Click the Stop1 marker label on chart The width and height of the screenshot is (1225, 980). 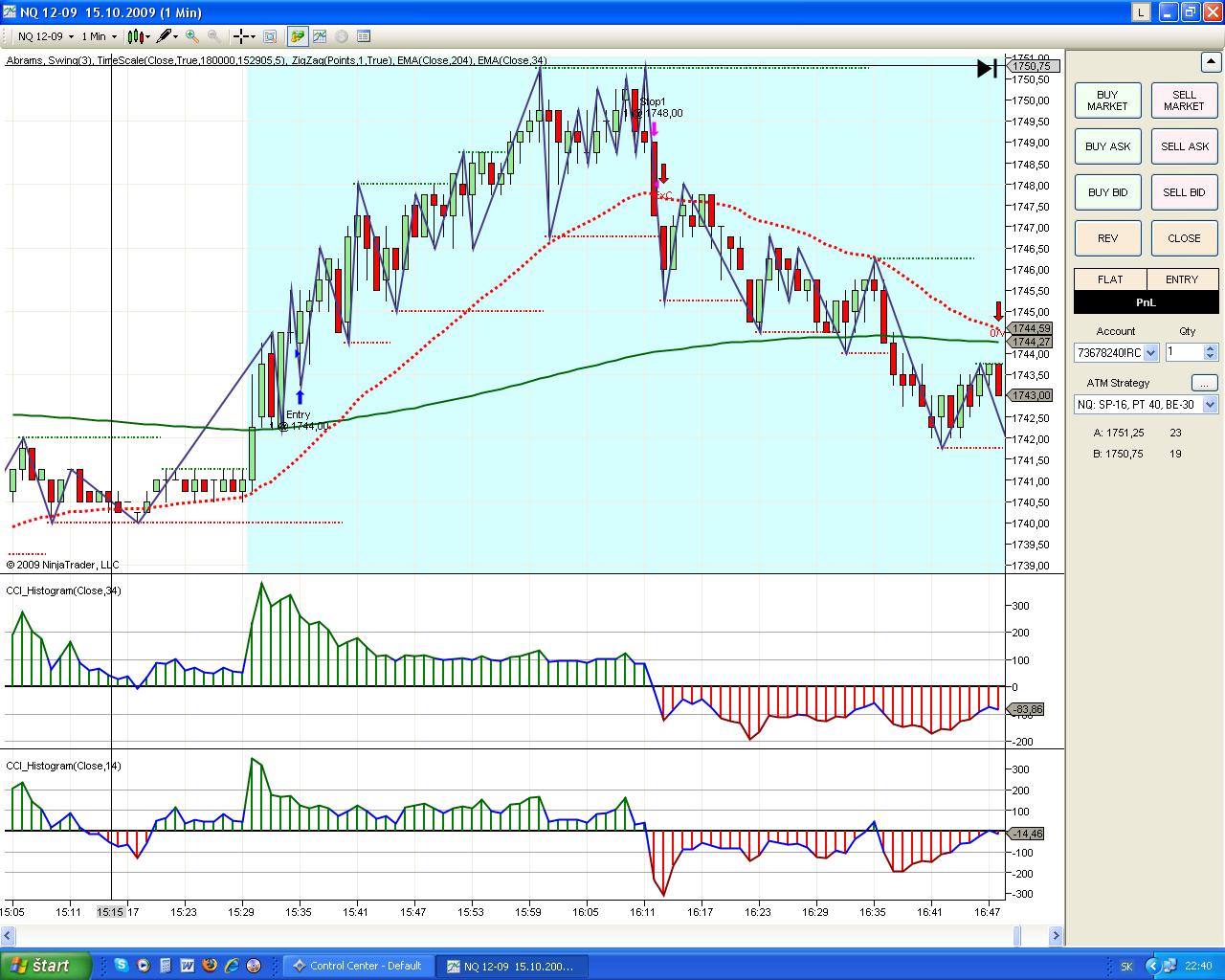click(653, 101)
